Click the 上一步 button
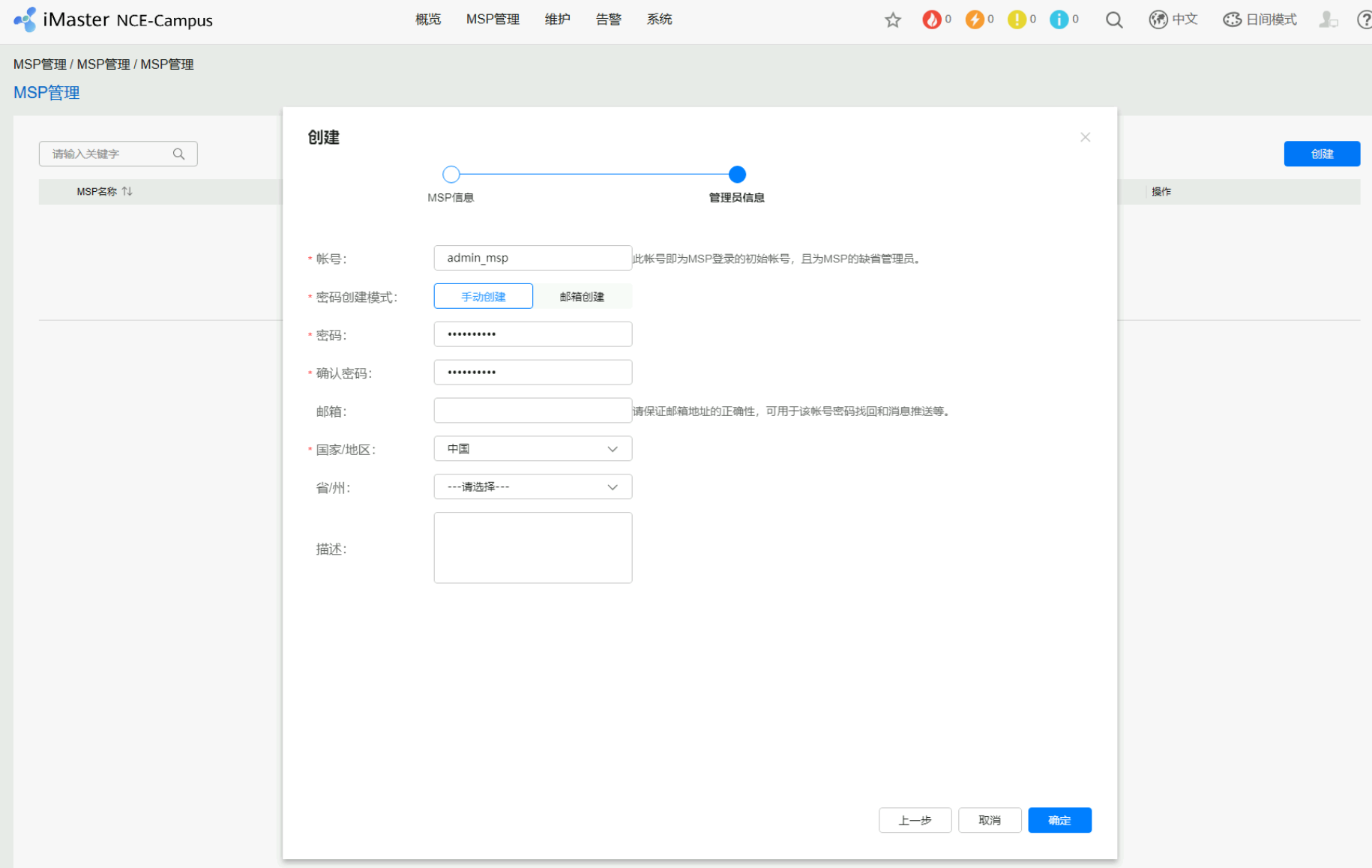 point(915,820)
